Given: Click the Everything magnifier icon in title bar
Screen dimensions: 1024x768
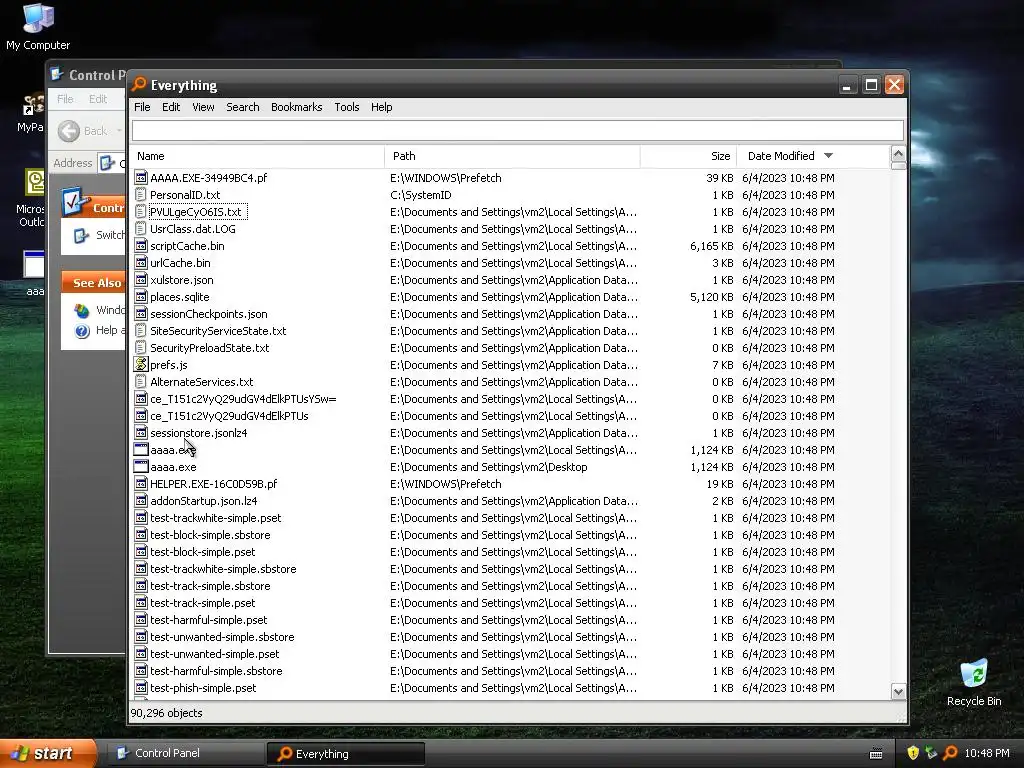Looking at the screenshot, I should (x=138, y=84).
